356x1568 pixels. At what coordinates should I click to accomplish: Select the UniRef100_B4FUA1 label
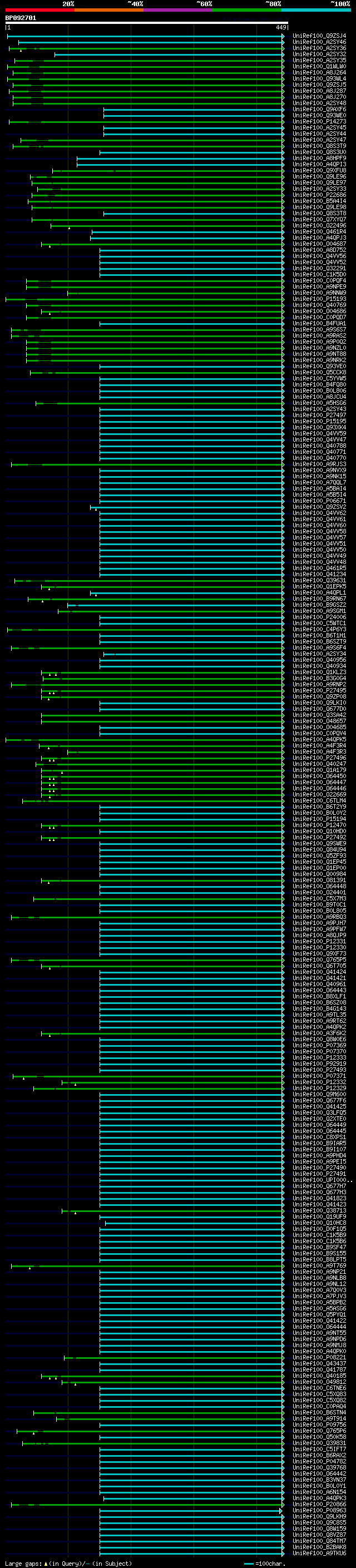tap(319, 324)
